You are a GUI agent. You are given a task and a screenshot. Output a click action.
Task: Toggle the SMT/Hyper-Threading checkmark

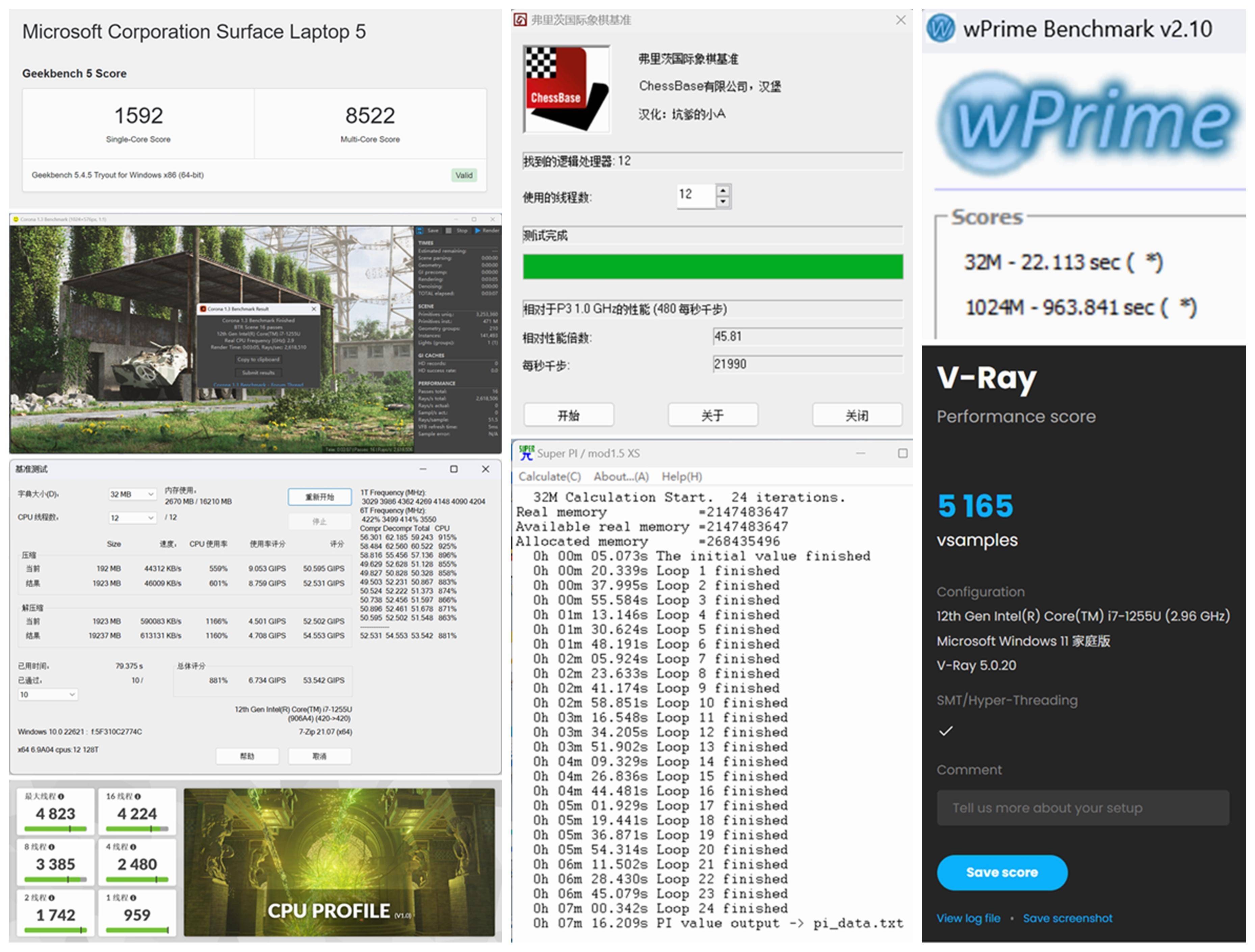[945, 731]
